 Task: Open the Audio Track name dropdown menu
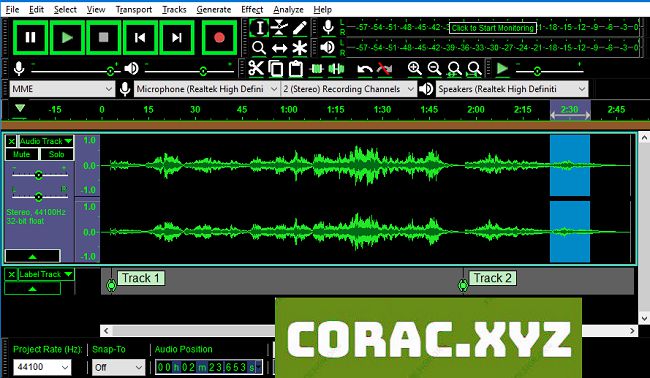coord(46,141)
